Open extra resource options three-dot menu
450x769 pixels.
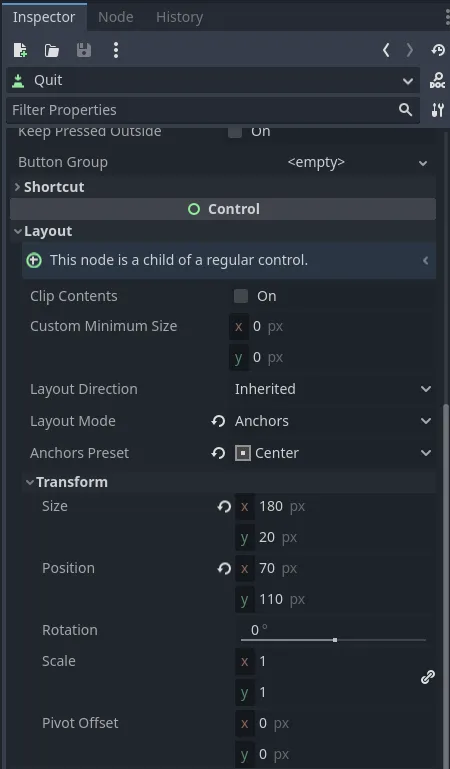coord(116,50)
